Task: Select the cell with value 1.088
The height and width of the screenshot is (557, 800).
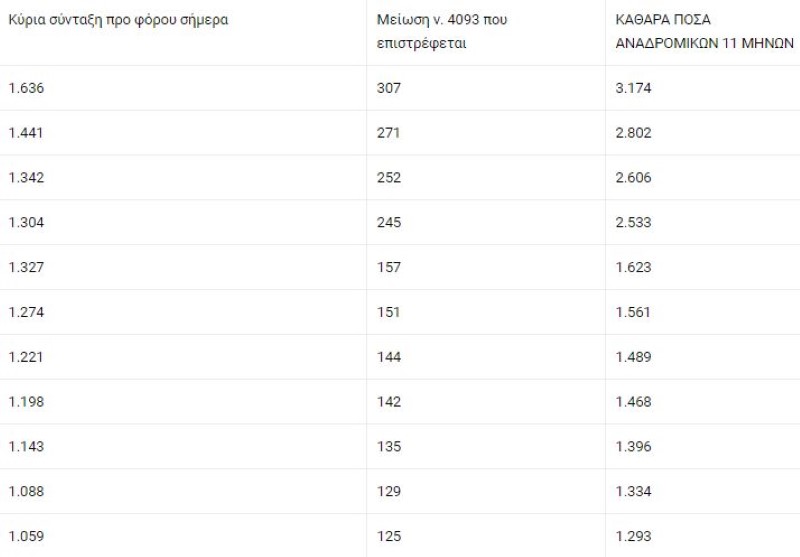Action: 27,492
